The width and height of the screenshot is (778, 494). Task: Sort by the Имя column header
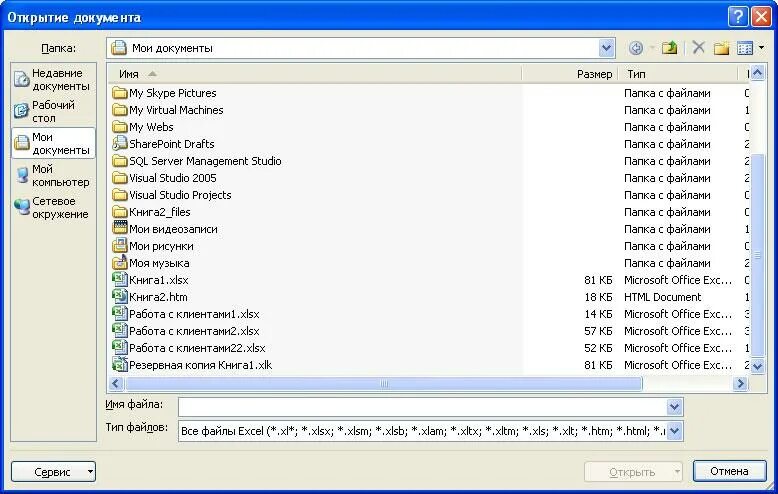(315, 74)
